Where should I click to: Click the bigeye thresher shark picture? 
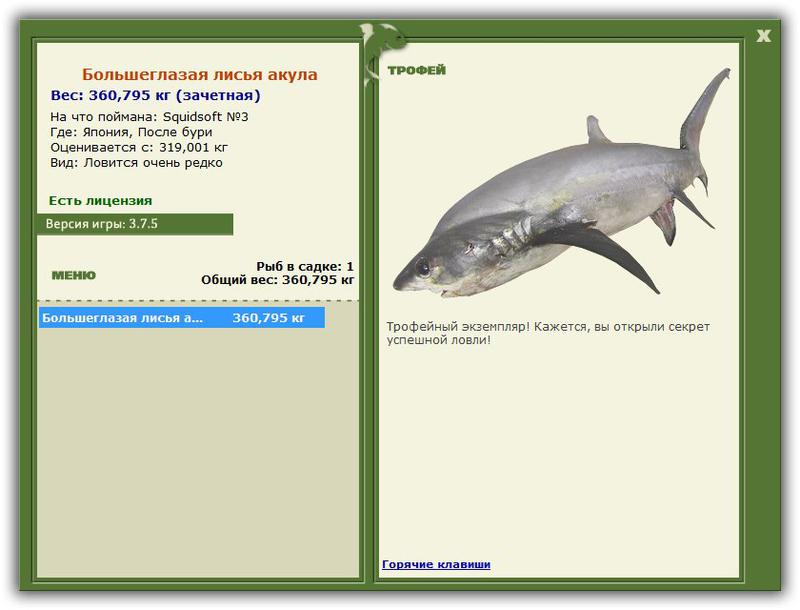pyautogui.click(x=561, y=183)
